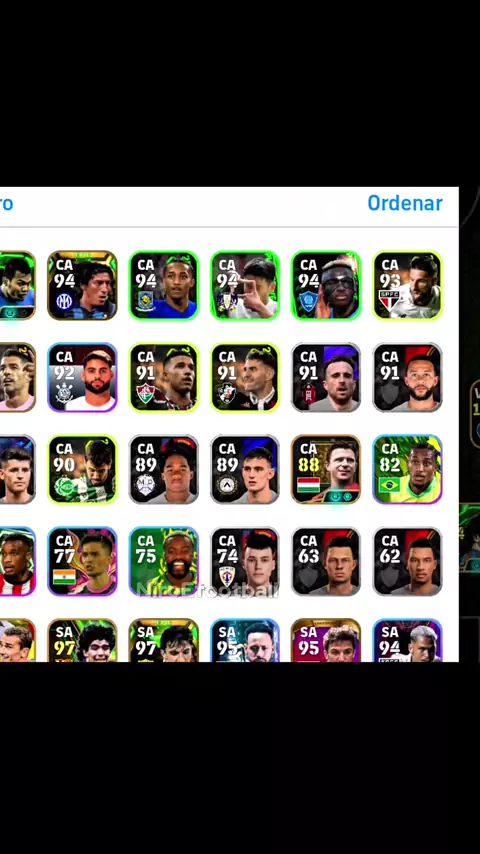Select the SA 94 player card
The height and width of the screenshot is (854, 480).
click(x=408, y=640)
